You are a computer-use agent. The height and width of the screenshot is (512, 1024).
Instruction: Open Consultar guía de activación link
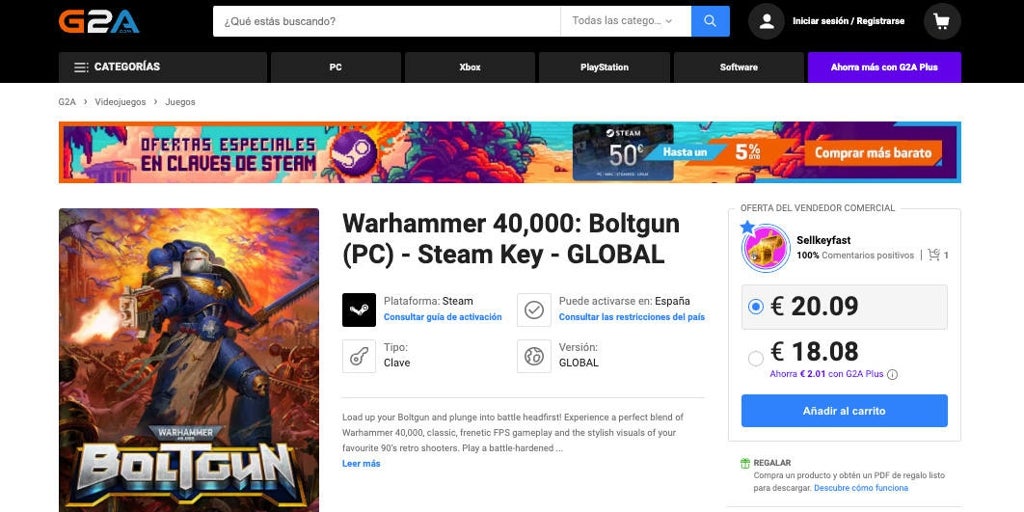coord(443,317)
